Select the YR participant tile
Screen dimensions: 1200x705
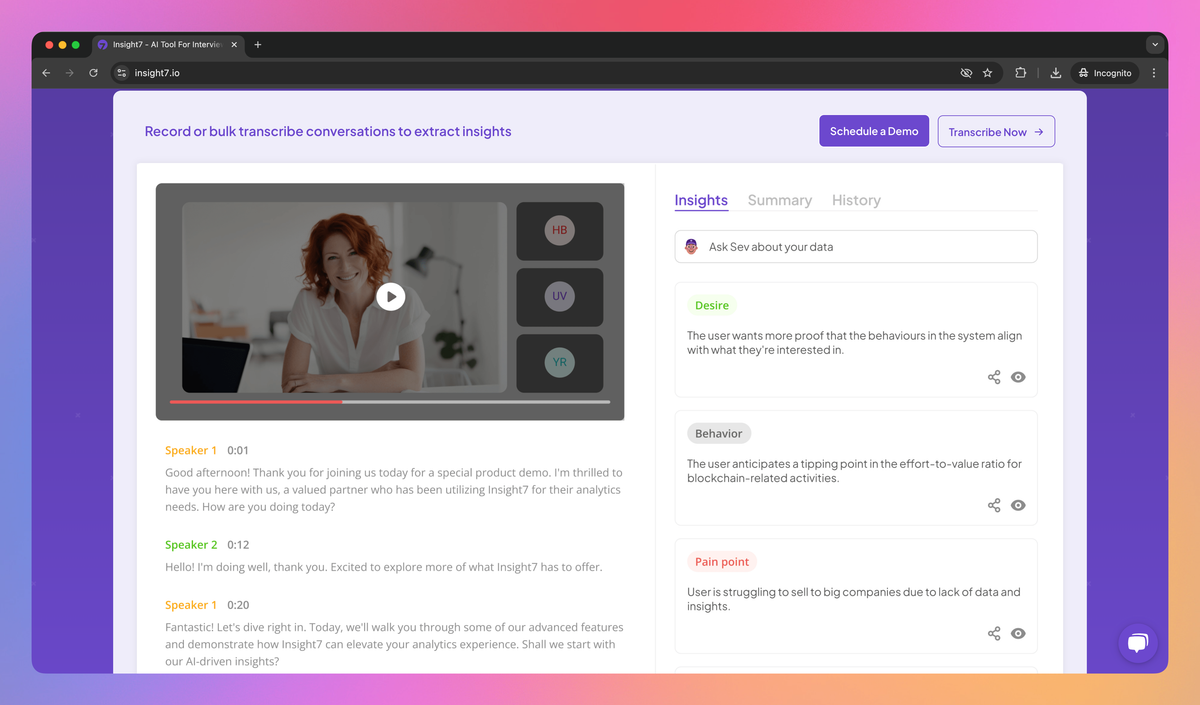(560, 363)
